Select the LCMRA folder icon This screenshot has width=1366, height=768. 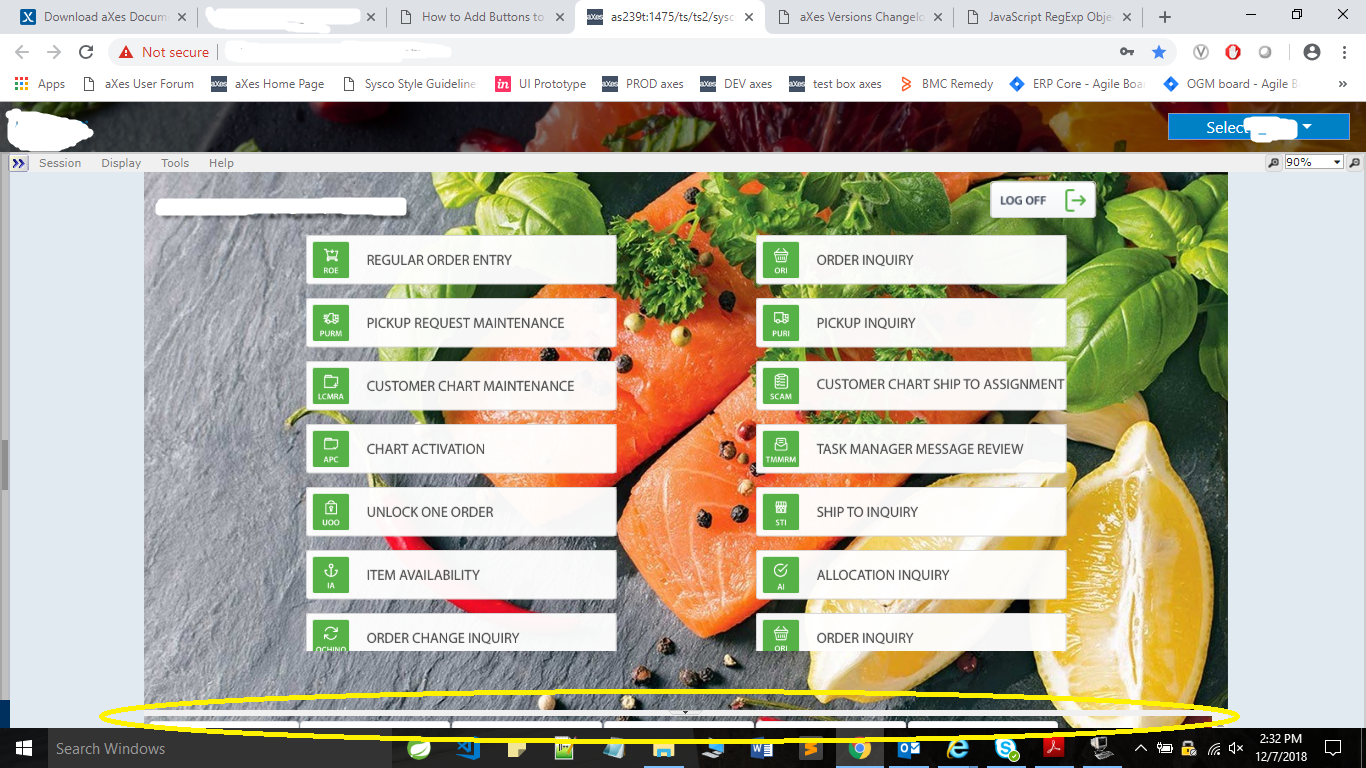(x=331, y=385)
